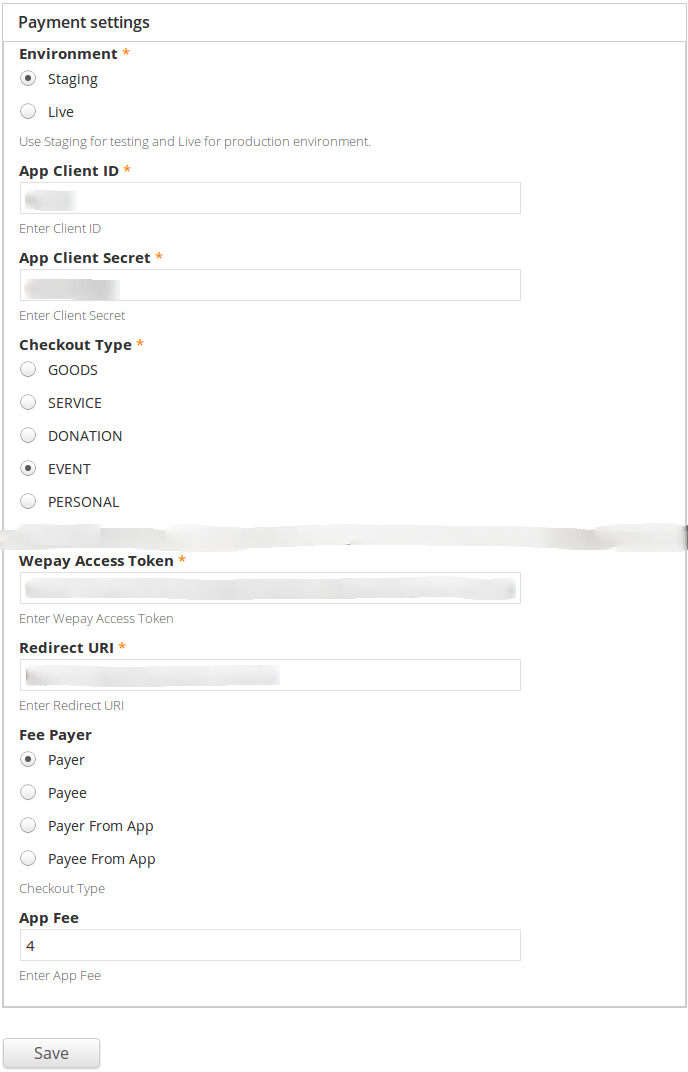Choose SERVICE checkout type
This screenshot has width=688, height=1072.
[28, 403]
